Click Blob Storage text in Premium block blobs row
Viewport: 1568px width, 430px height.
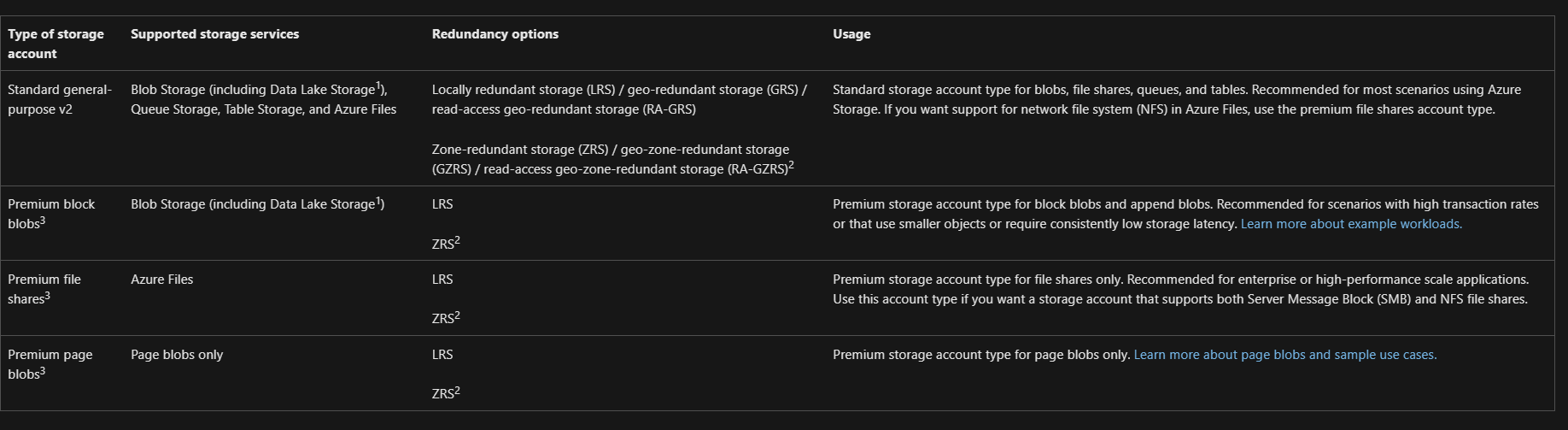coord(257,204)
